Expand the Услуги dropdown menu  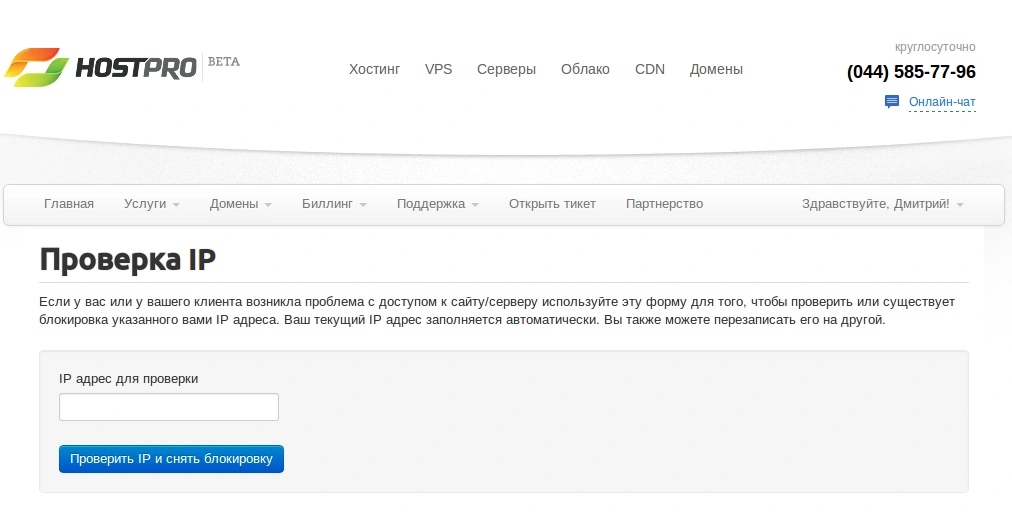click(x=152, y=204)
